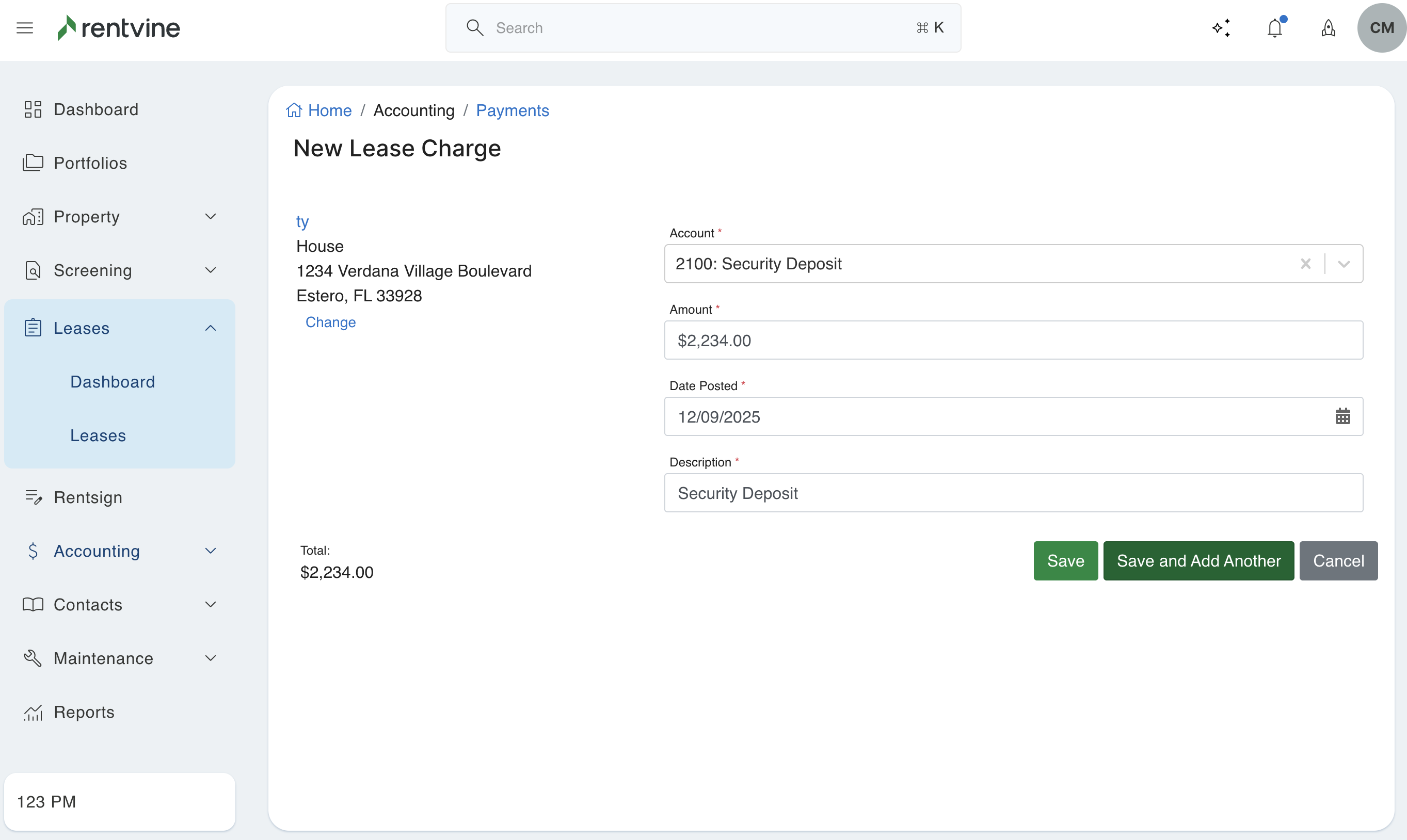Click the AI sparkle icon in header
This screenshot has width=1407, height=840.
click(1221, 28)
